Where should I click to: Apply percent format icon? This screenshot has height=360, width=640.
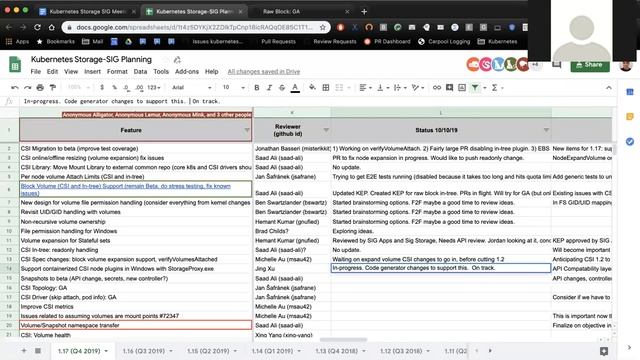pos(114,88)
